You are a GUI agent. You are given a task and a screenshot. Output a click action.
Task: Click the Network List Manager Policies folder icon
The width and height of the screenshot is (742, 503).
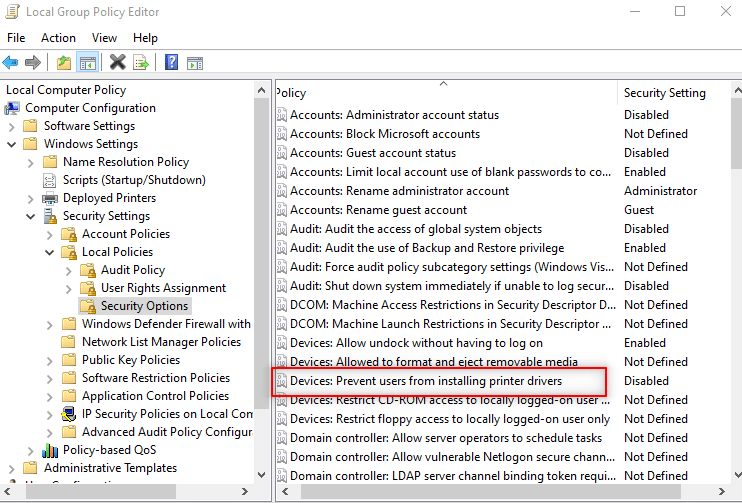[x=69, y=342]
